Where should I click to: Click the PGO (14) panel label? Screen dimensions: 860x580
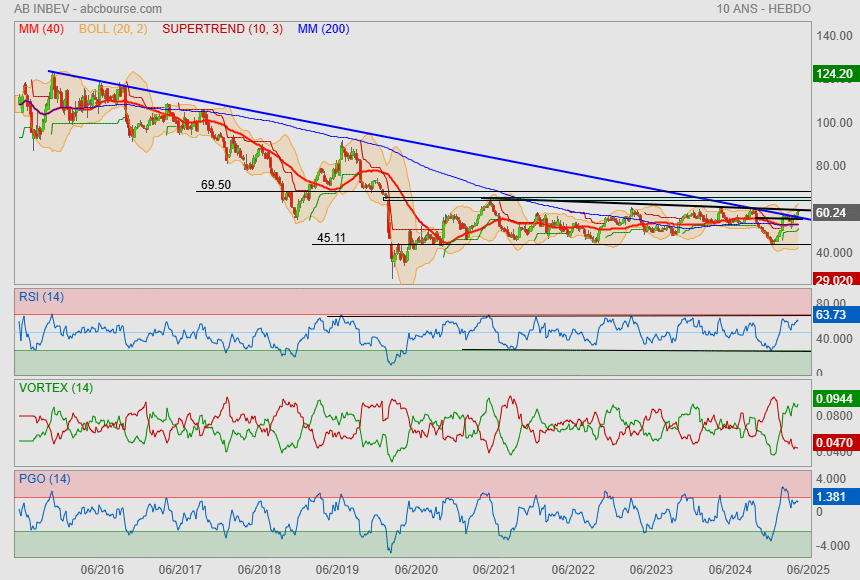[44, 478]
